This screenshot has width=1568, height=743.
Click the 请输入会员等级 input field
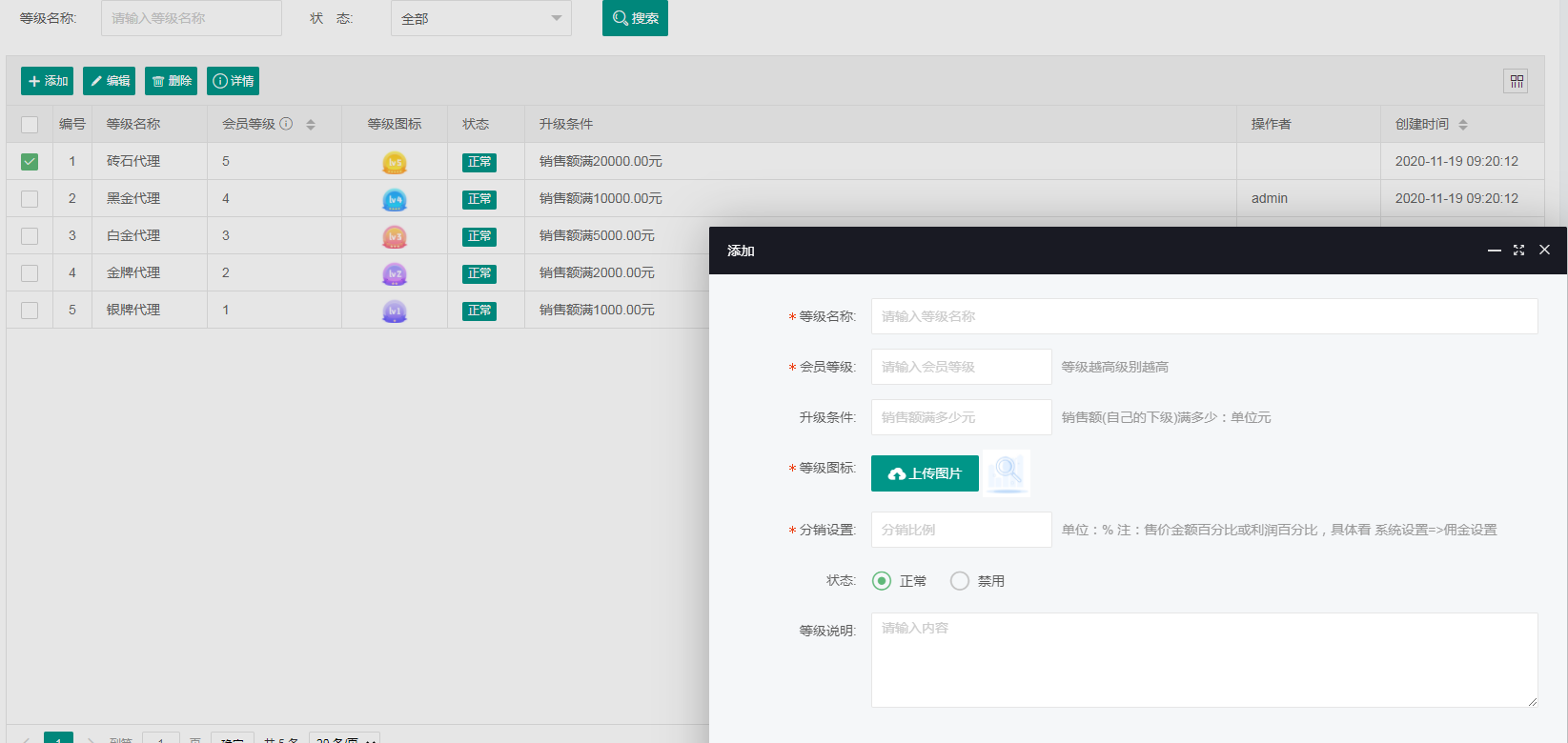pos(962,367)
